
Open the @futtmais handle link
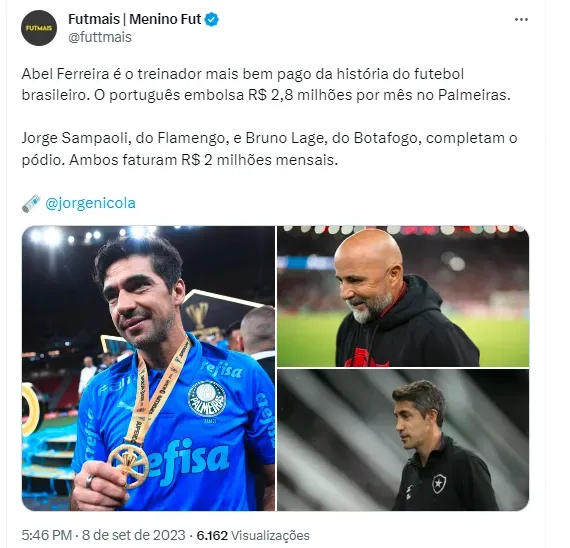(100, 37)
